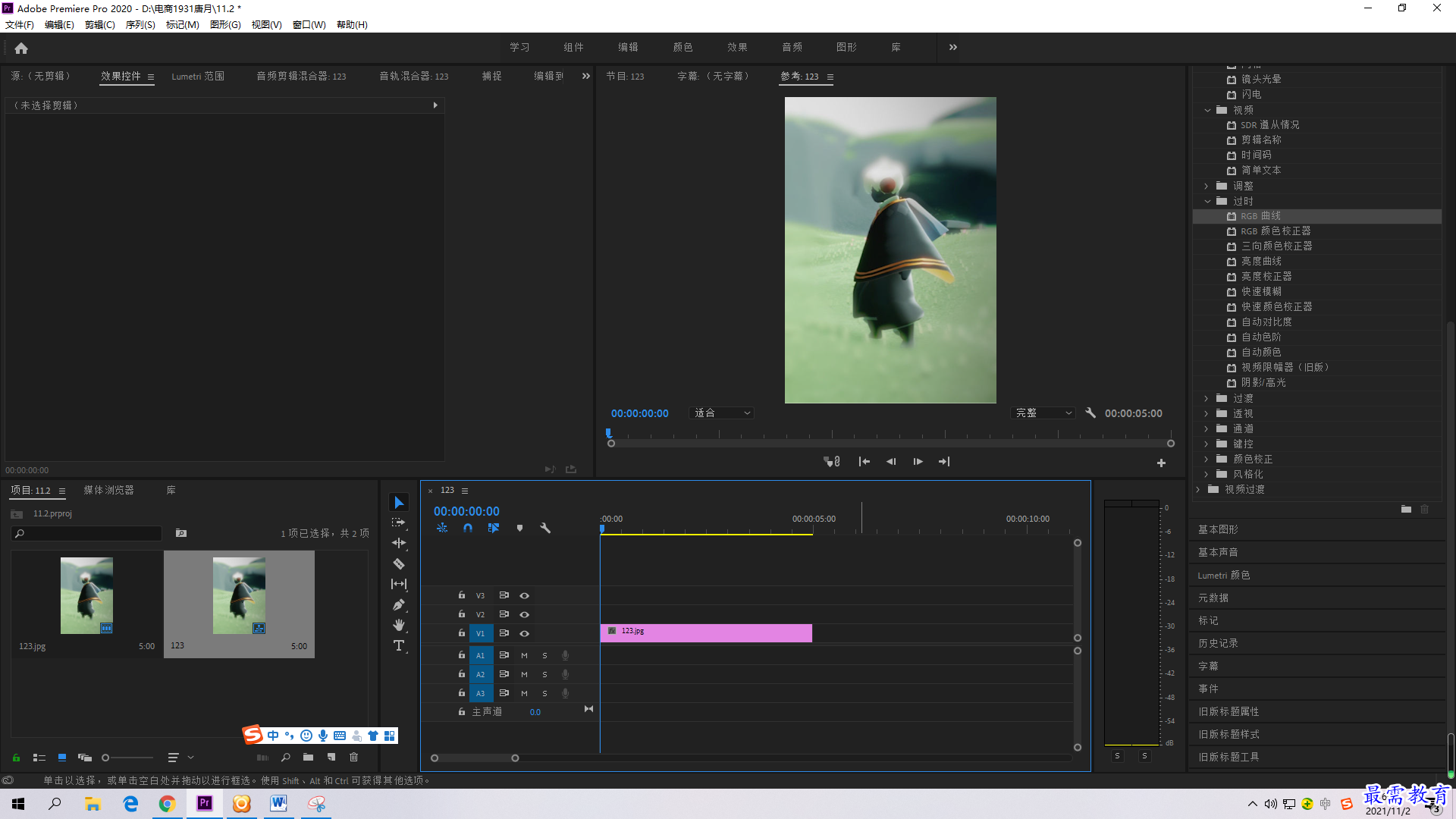This screenshot has height=819, width=1456.
Task: Open Chrome from the taskbar
Action: coord(167,804)
